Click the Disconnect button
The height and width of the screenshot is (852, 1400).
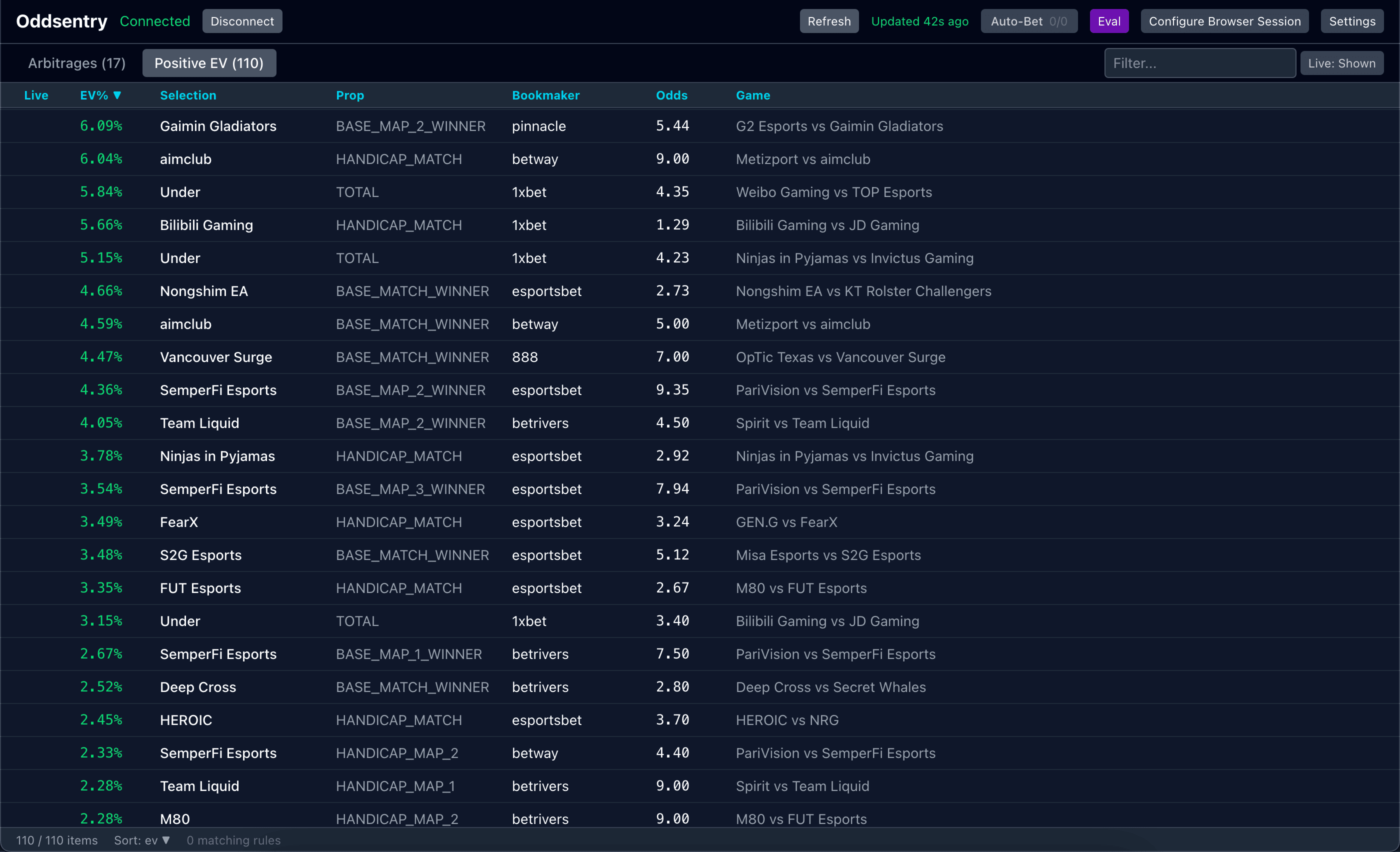[x=242, y=21]
